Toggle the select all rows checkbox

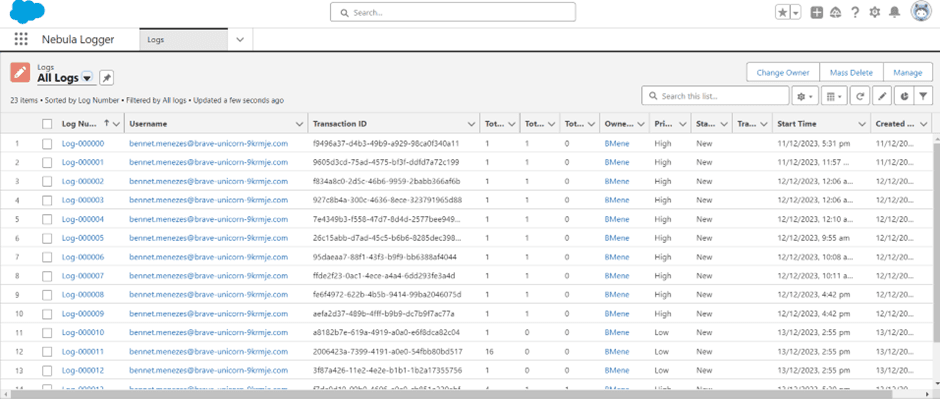point(47,124)
